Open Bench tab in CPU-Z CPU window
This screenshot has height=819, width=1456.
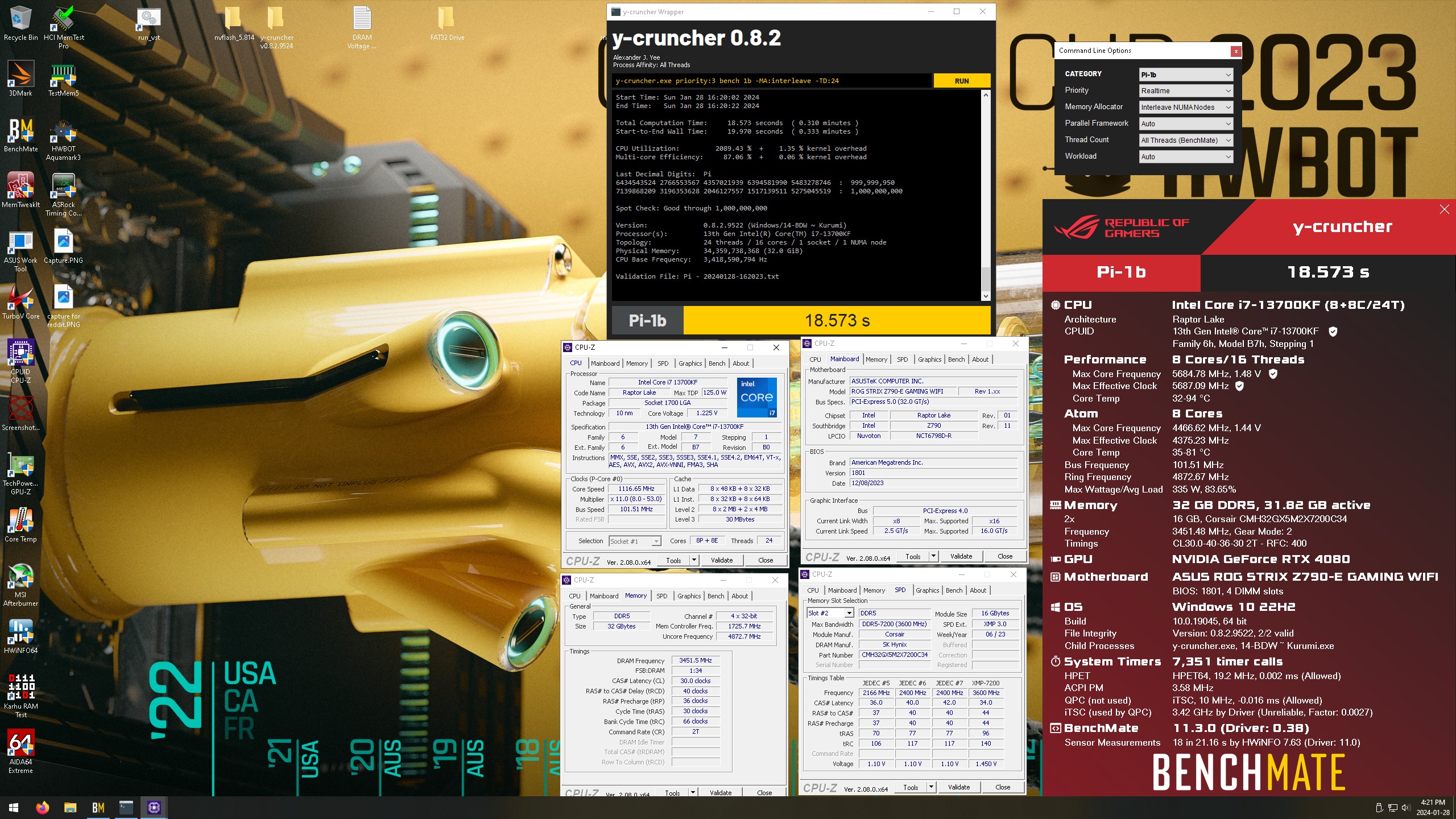click(x=717, y=363)
